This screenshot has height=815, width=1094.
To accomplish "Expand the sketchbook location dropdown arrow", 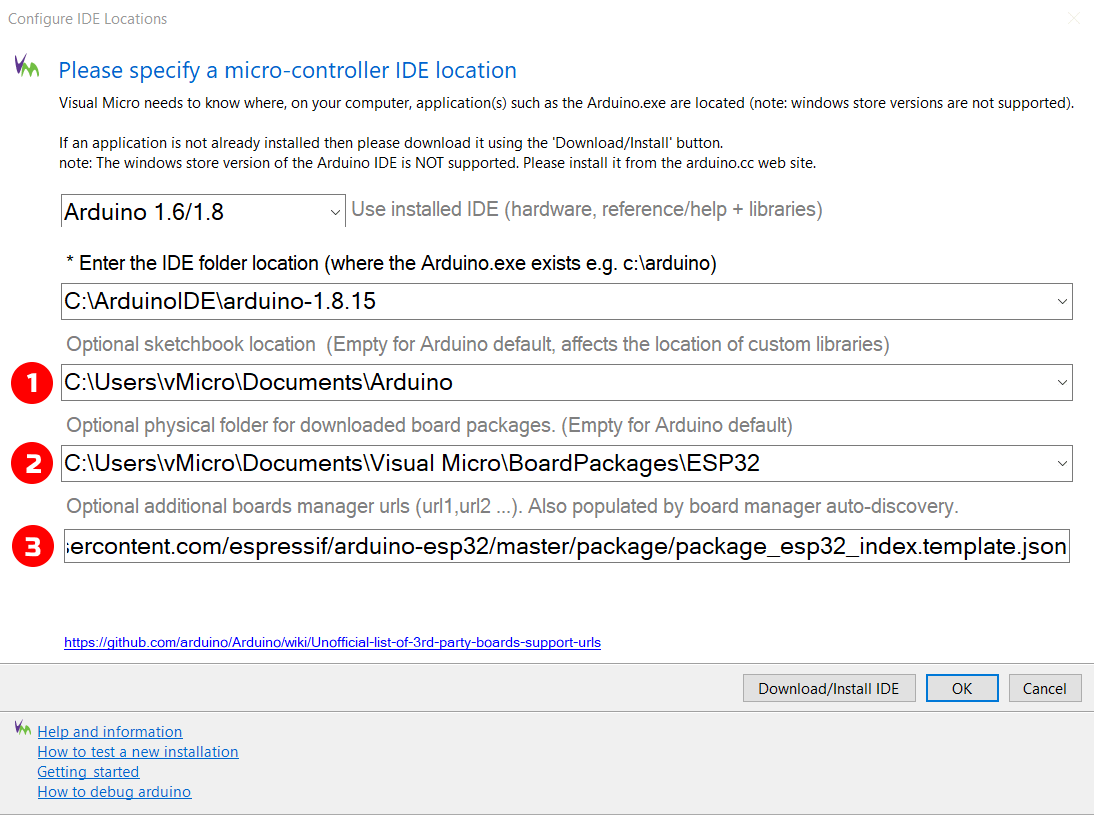I will click(1062, 382).
